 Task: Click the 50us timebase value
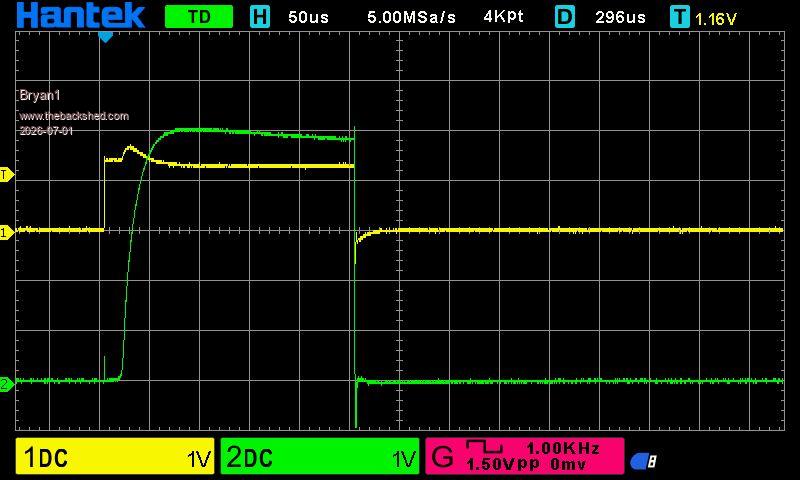(x=308, y=17)
